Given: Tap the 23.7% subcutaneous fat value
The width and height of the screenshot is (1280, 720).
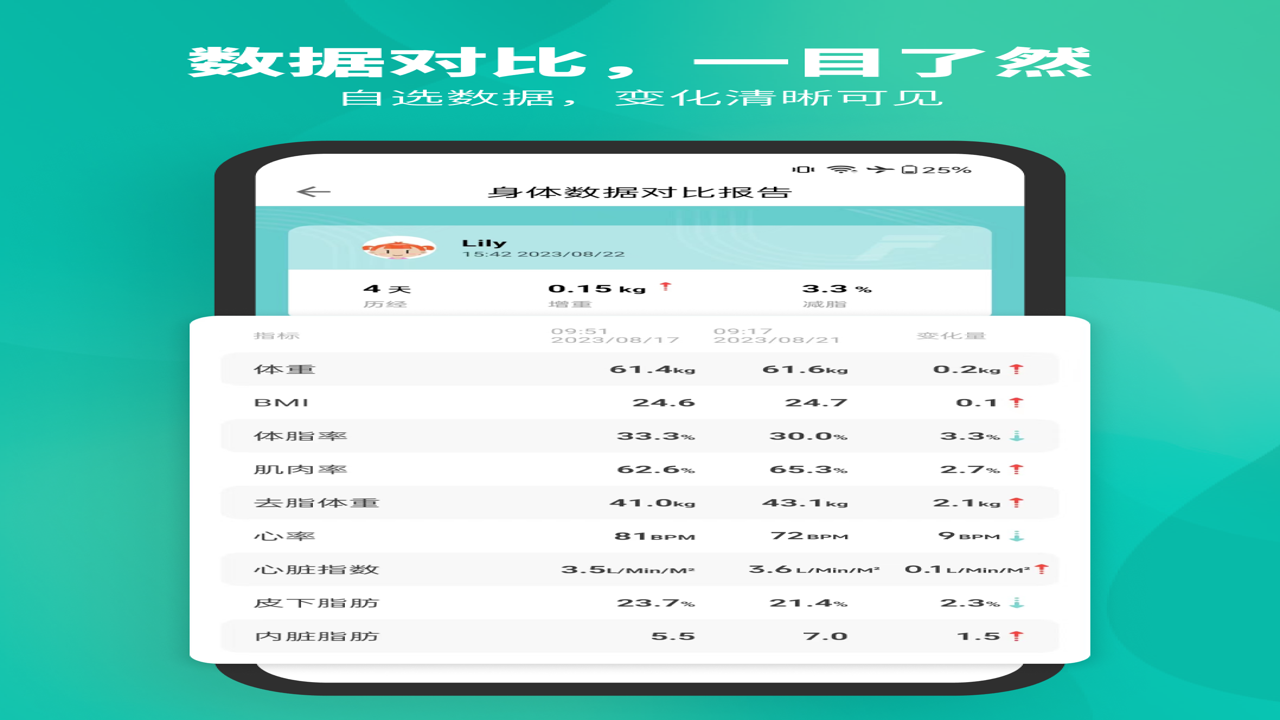Looking at the screenshot, I should point(656,603).
